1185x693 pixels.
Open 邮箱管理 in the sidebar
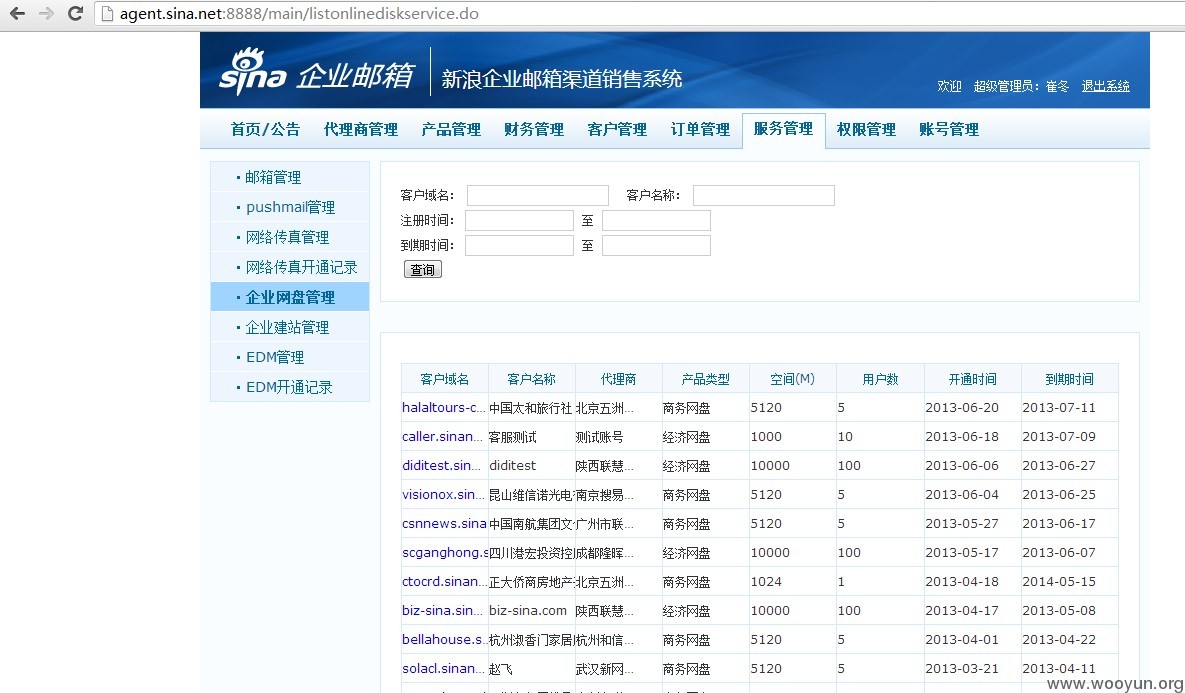273,178
